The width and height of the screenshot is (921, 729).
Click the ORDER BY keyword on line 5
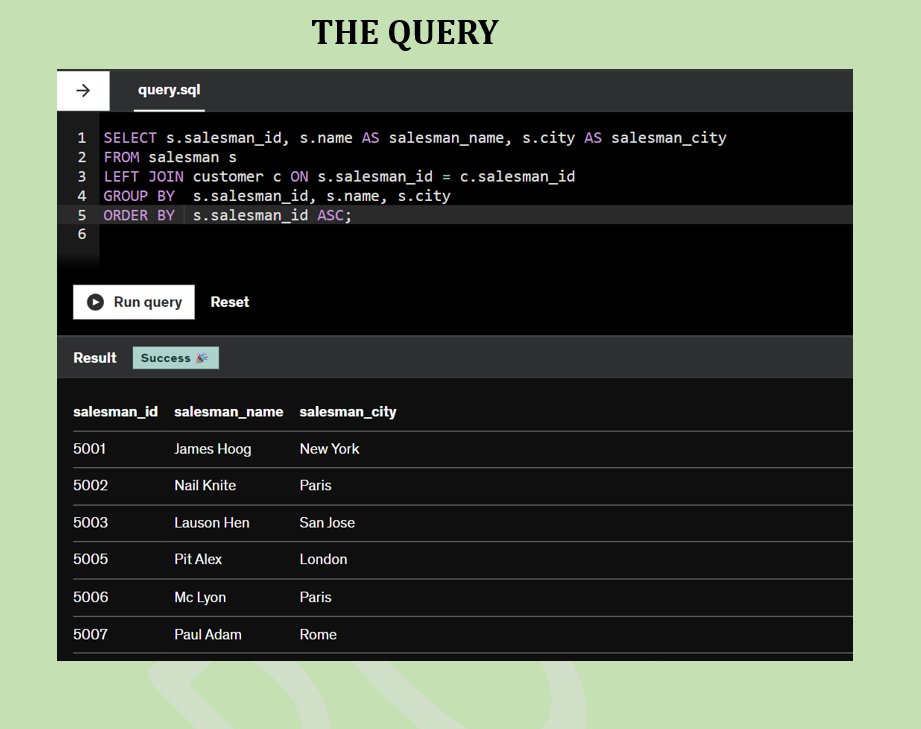(x=139, y=216)
